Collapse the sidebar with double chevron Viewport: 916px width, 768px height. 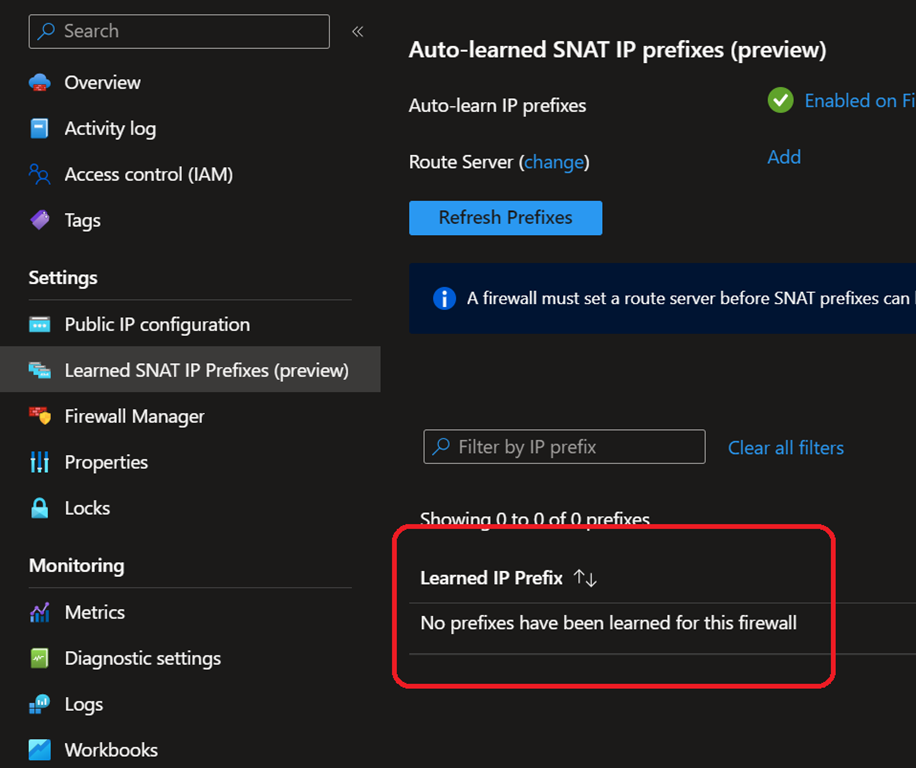(357, 32)
